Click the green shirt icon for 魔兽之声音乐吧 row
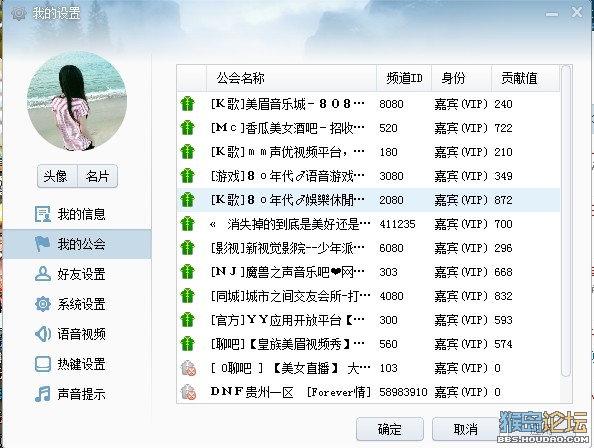This screenshot has height=448, width=594. (188, 272)
